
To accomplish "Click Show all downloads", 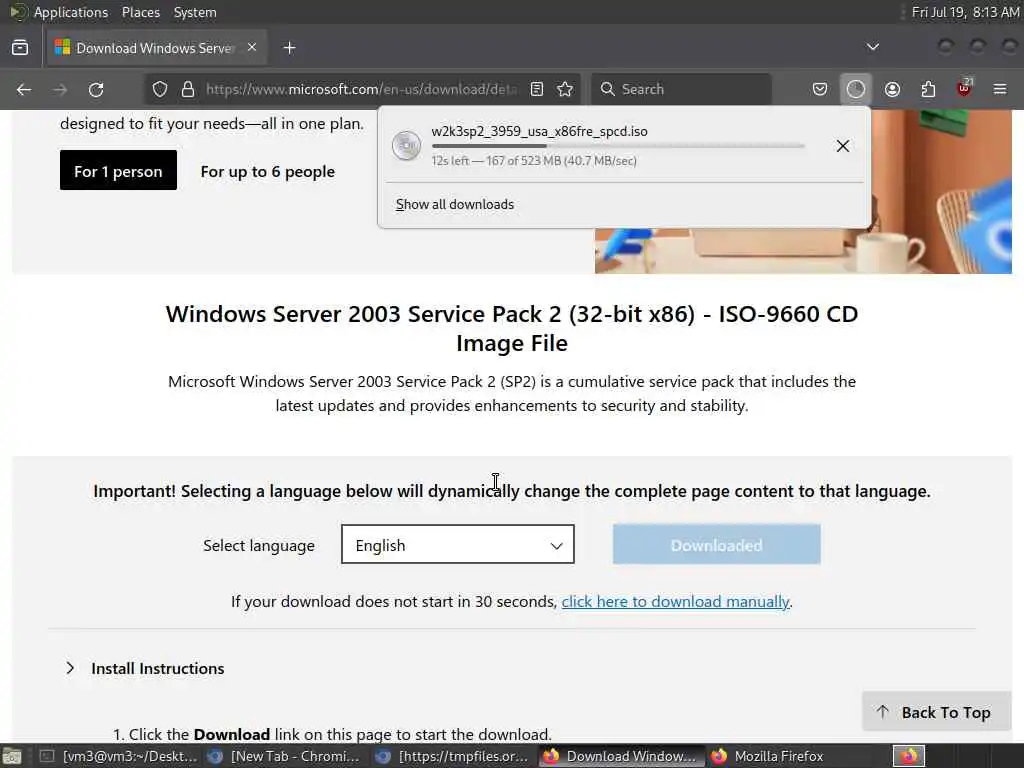I will (x=455, y=204).
